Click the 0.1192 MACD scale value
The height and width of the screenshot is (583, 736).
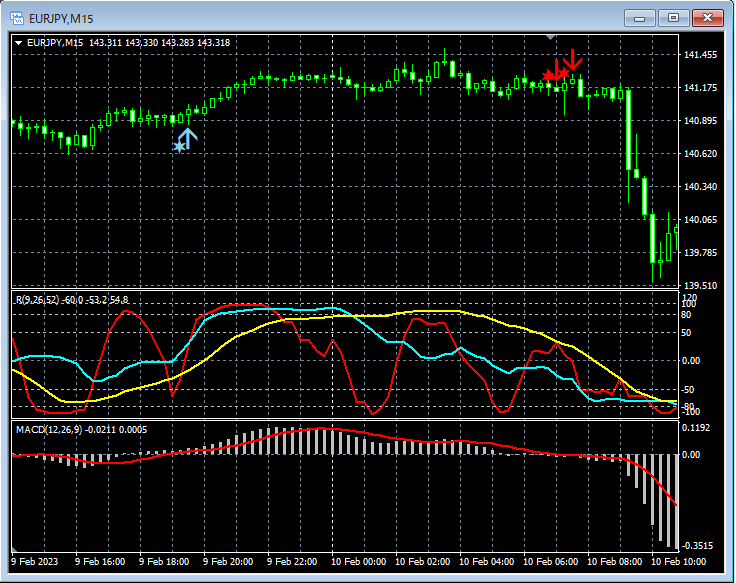click(697, 428)
